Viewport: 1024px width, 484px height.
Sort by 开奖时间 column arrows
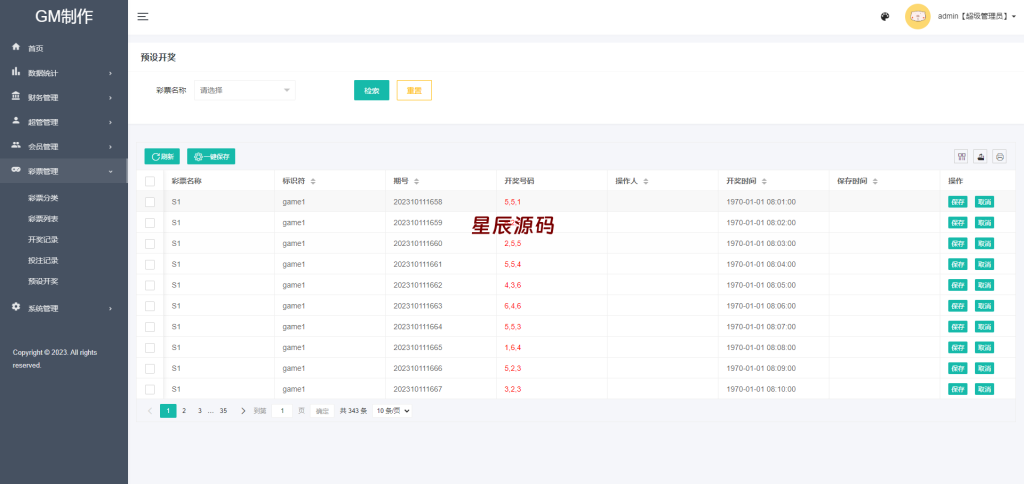(764, 181)
